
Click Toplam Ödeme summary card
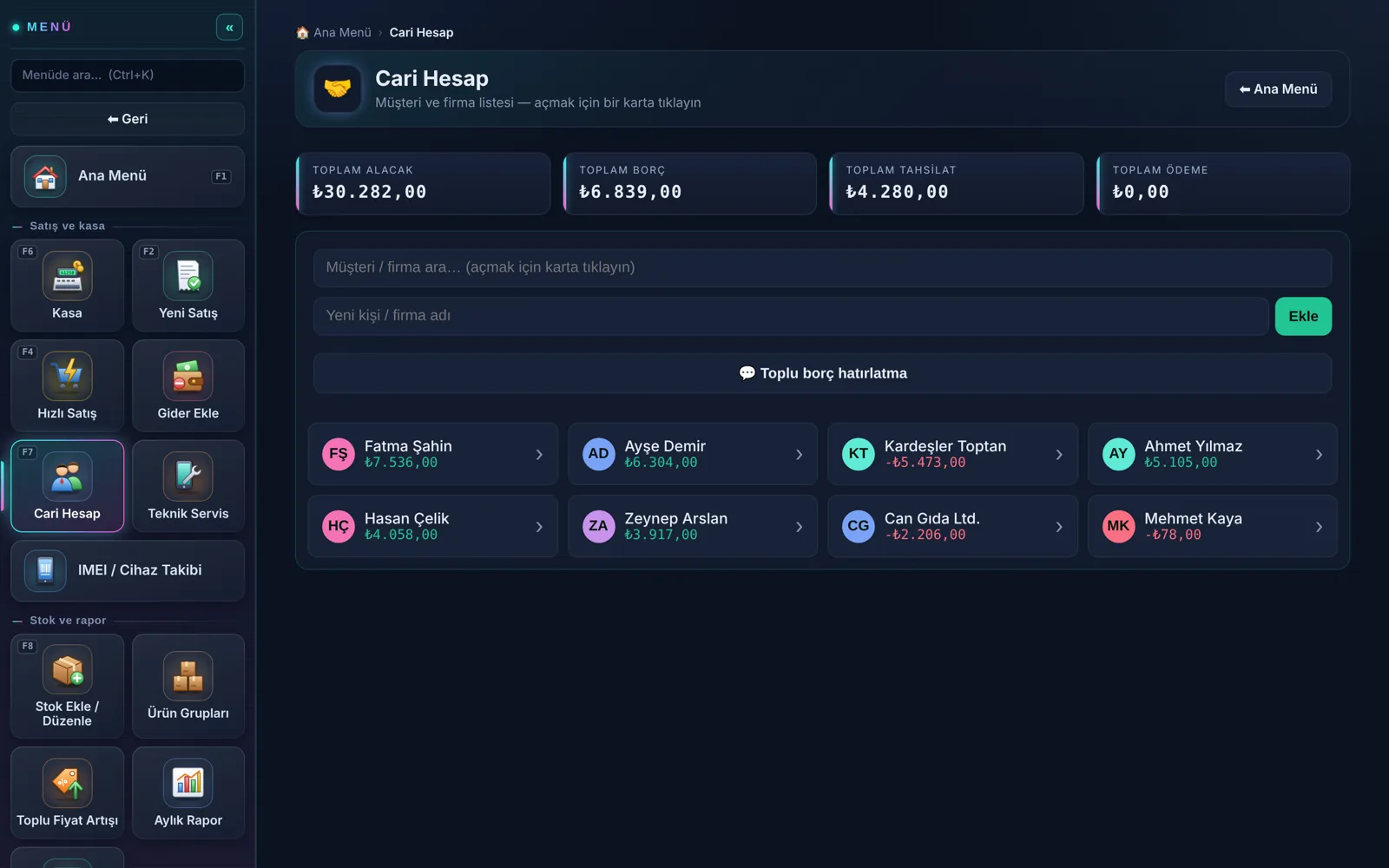1223,183
